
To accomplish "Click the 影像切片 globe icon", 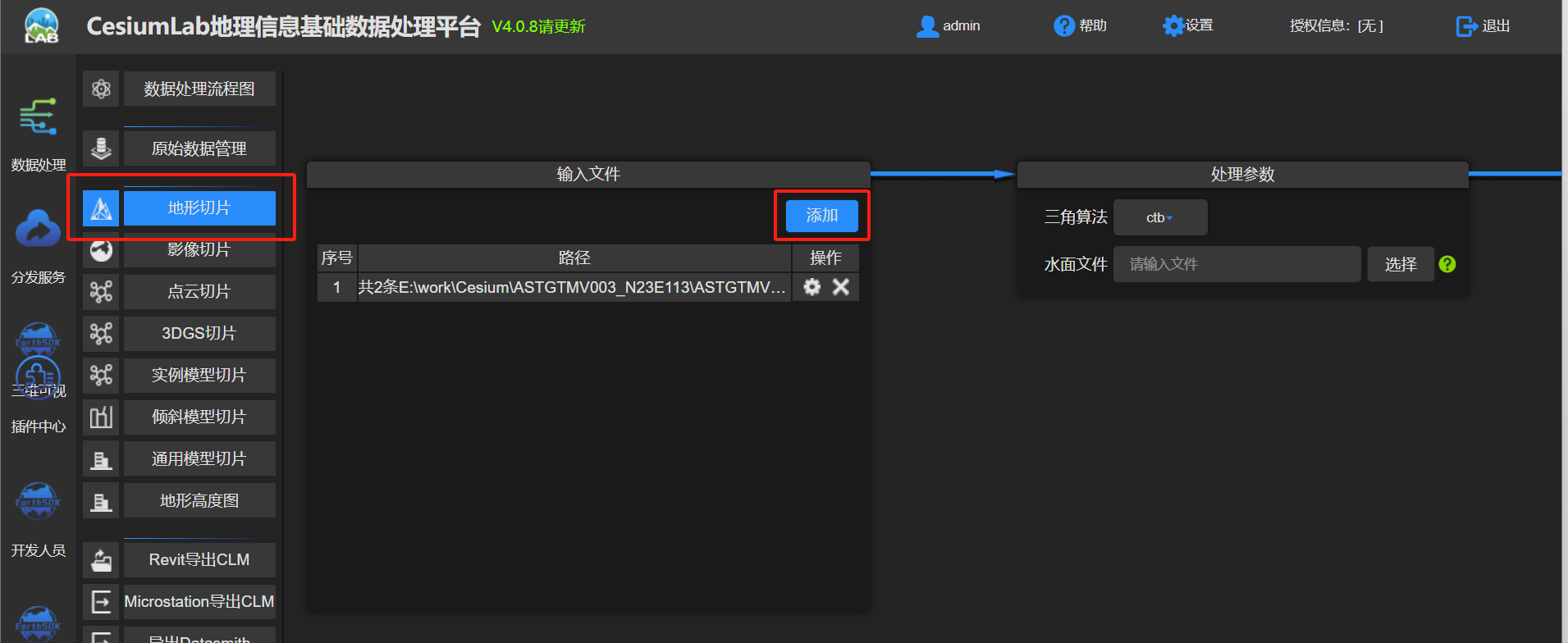I will pyautogui.click(x=101, y=249).
